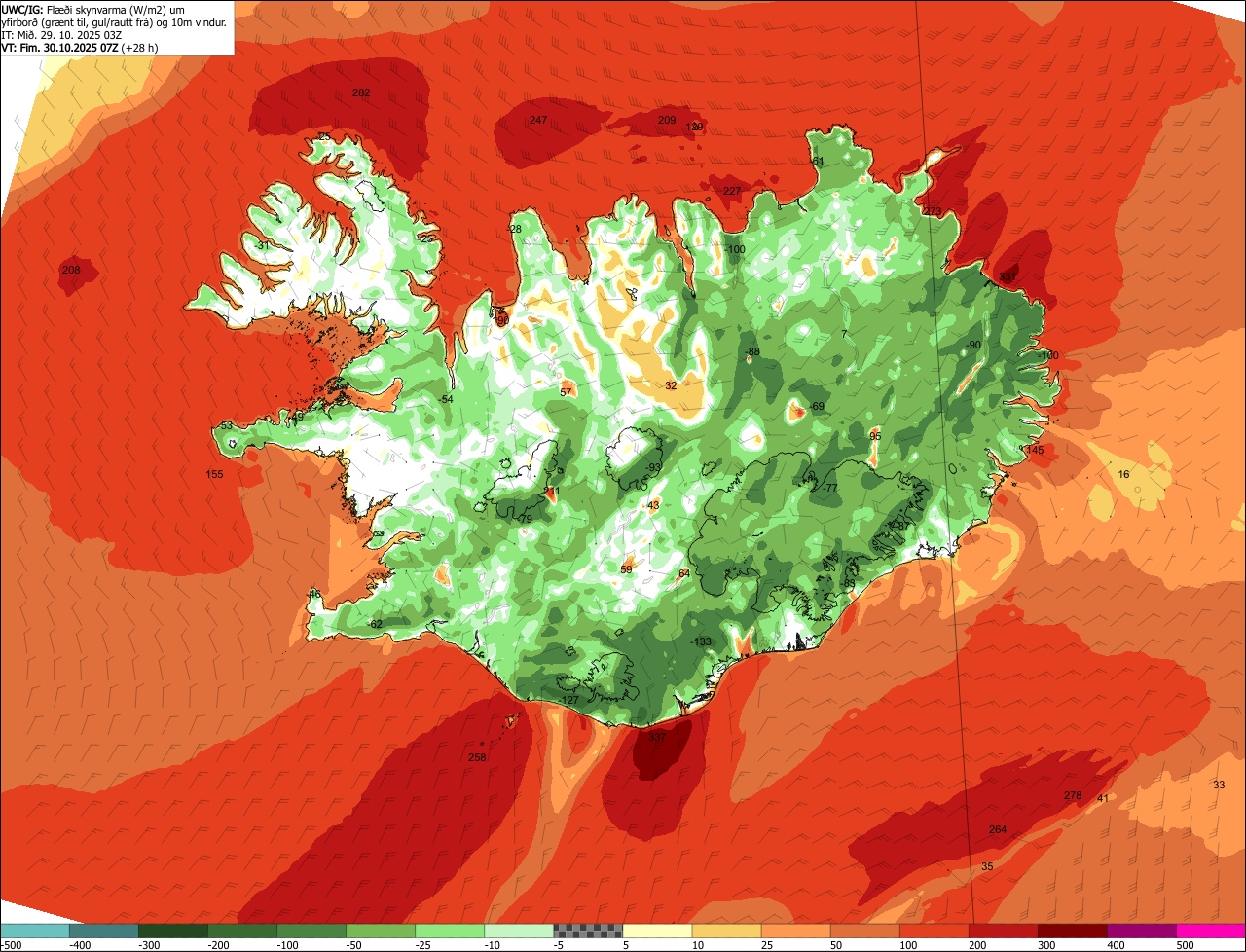
Task: Select the 278 value in the southeast sea
Action: 1073,795
